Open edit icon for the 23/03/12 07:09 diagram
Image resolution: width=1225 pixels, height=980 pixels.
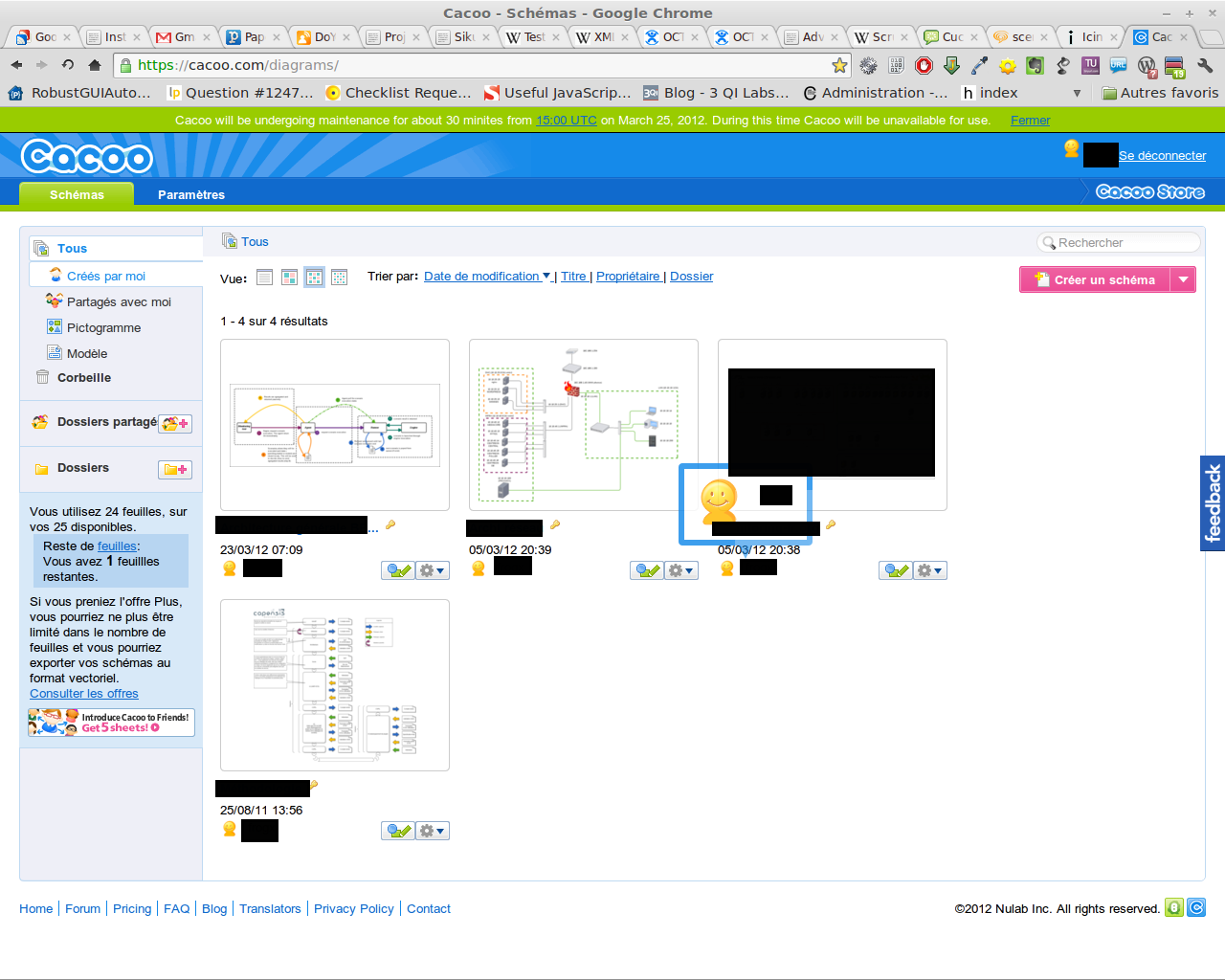(x=397, y=571)
